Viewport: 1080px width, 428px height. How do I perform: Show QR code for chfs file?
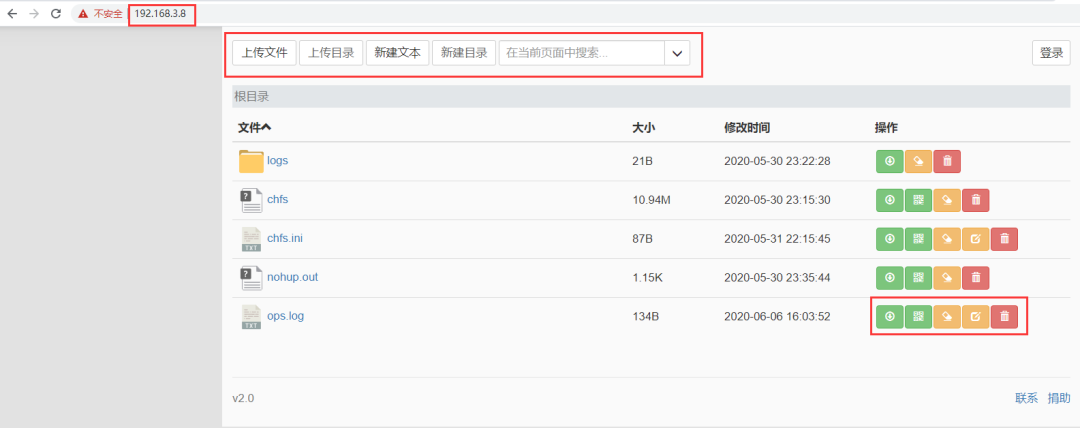[x=918, y=200]
